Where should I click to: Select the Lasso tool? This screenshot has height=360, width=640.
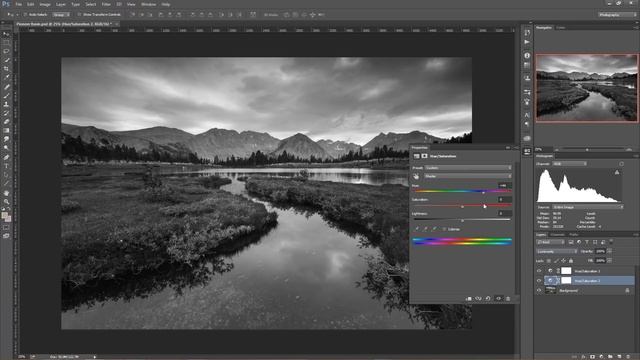coord(6,51)
